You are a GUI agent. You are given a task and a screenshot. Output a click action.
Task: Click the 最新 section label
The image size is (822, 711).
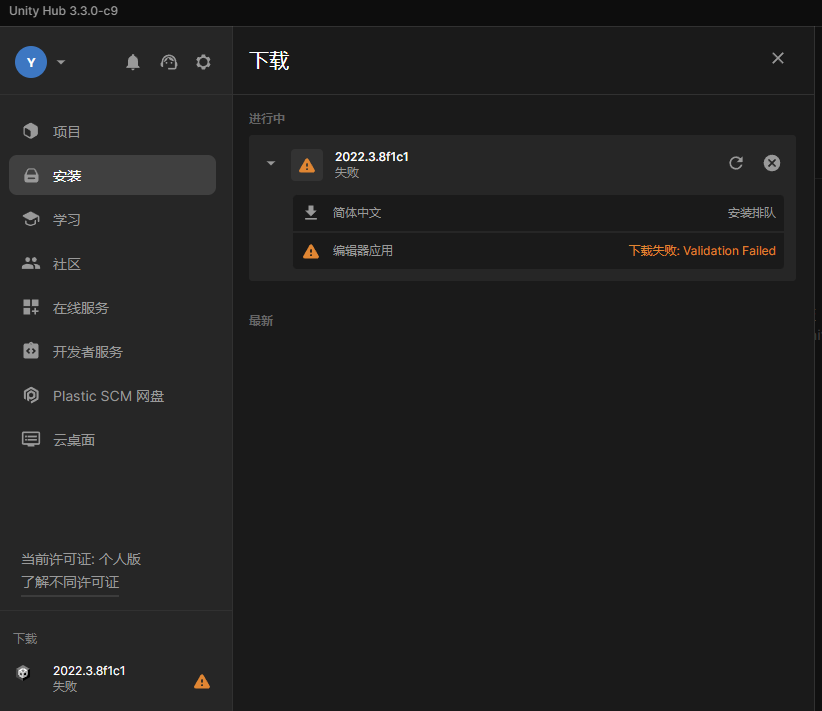pos(261,320)
